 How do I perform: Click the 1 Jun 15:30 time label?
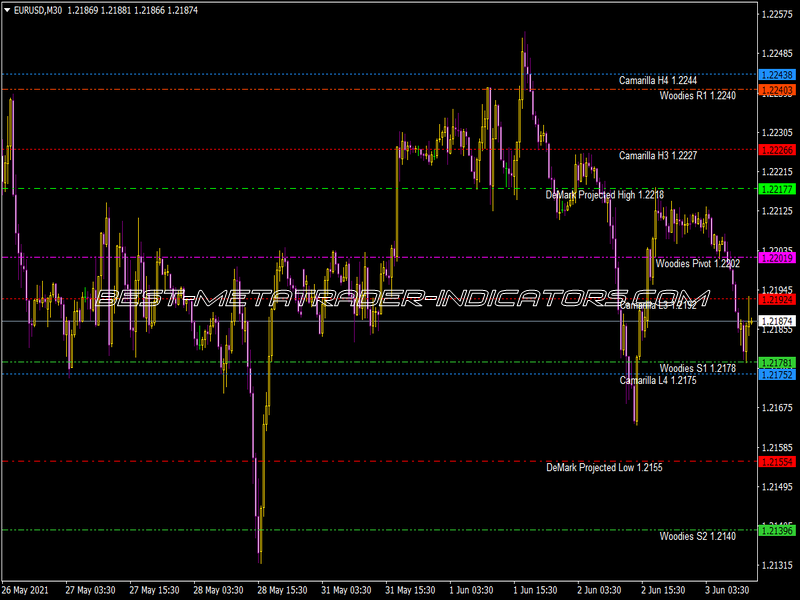tap(535, 590)
